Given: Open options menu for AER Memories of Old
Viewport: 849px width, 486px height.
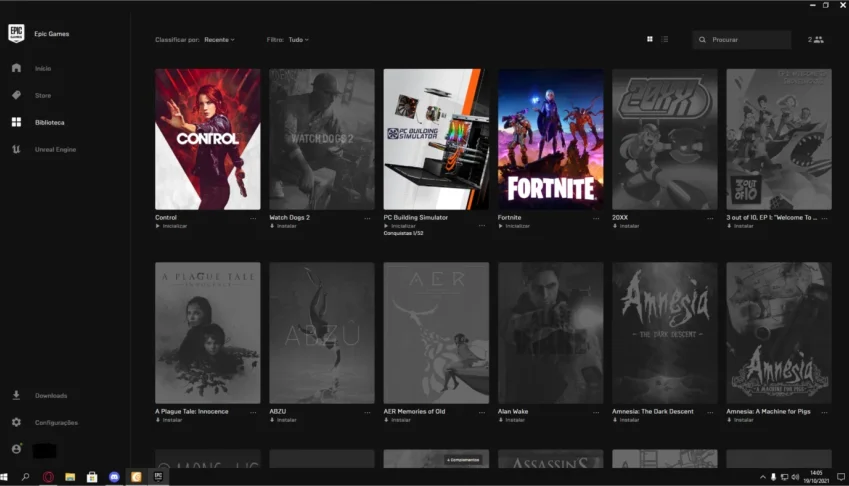Looking at the screenshot, I should [481, 412].
